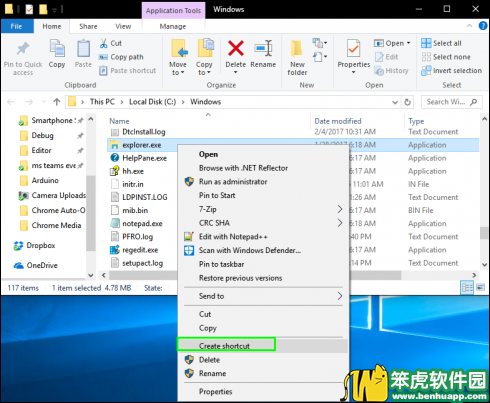Select the Debug folder in sidebar
The width and height of the screenshot is (490, 403).
pyautogui.click(x=42, y=135)
